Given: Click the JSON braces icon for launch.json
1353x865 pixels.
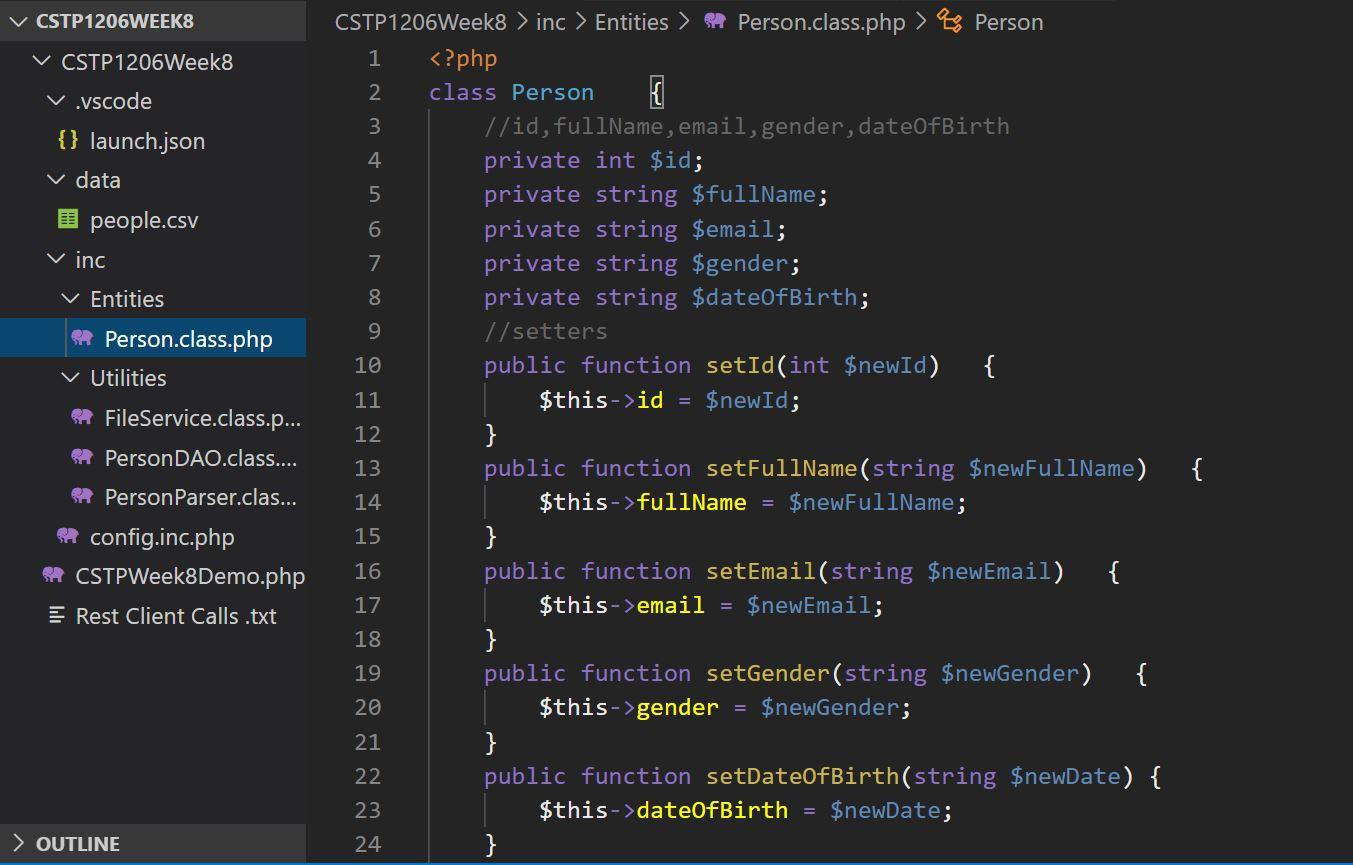Looking at the screenshot, I should click(66, 140).
